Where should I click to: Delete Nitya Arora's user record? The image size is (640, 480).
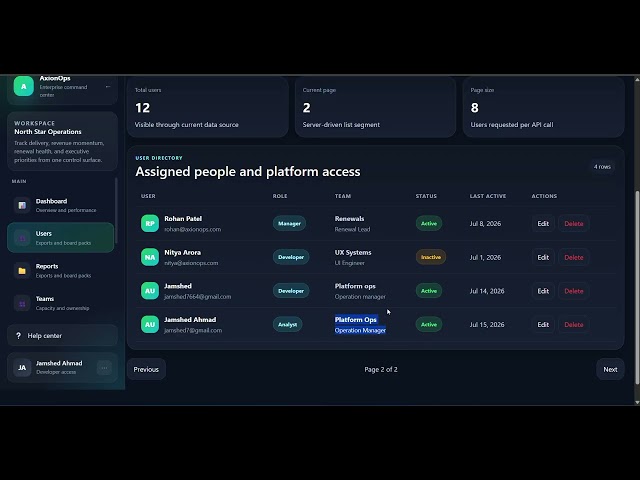[x=573, y=257]
